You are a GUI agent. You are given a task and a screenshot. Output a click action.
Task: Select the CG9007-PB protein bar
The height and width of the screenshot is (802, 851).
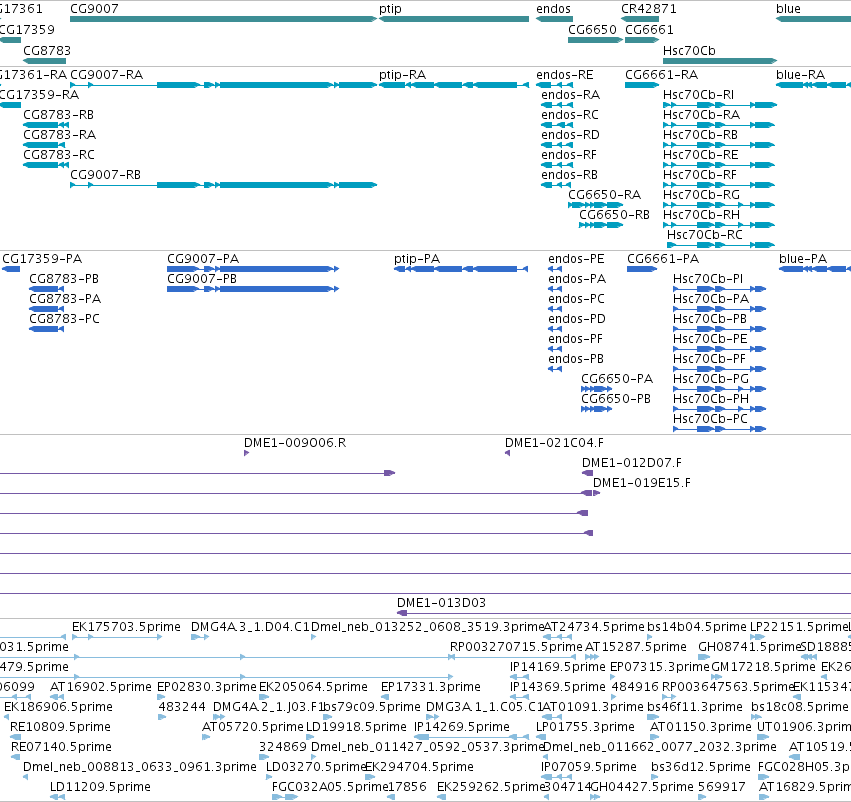point(253,289)
